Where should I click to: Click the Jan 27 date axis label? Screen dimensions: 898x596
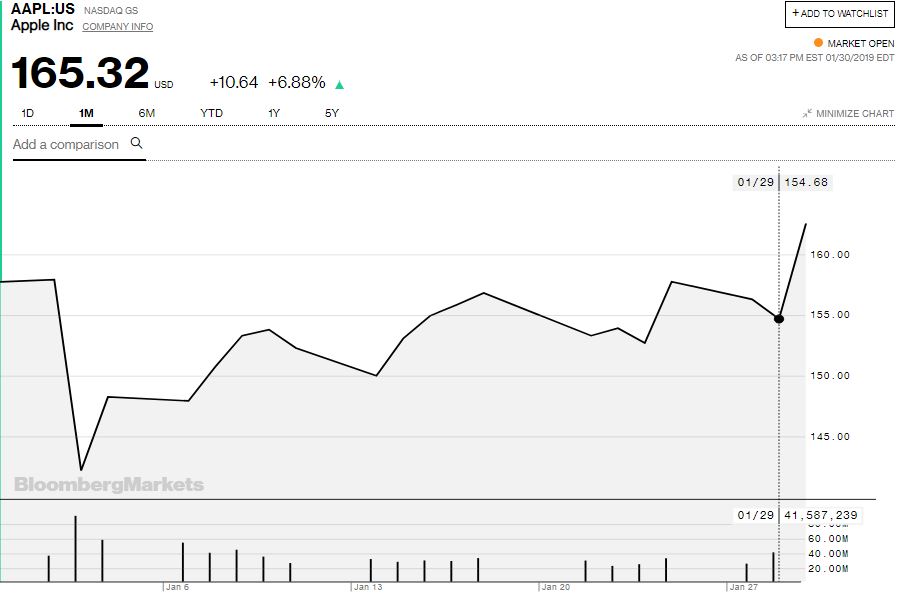pyautogui.click(x=744, y=587)
